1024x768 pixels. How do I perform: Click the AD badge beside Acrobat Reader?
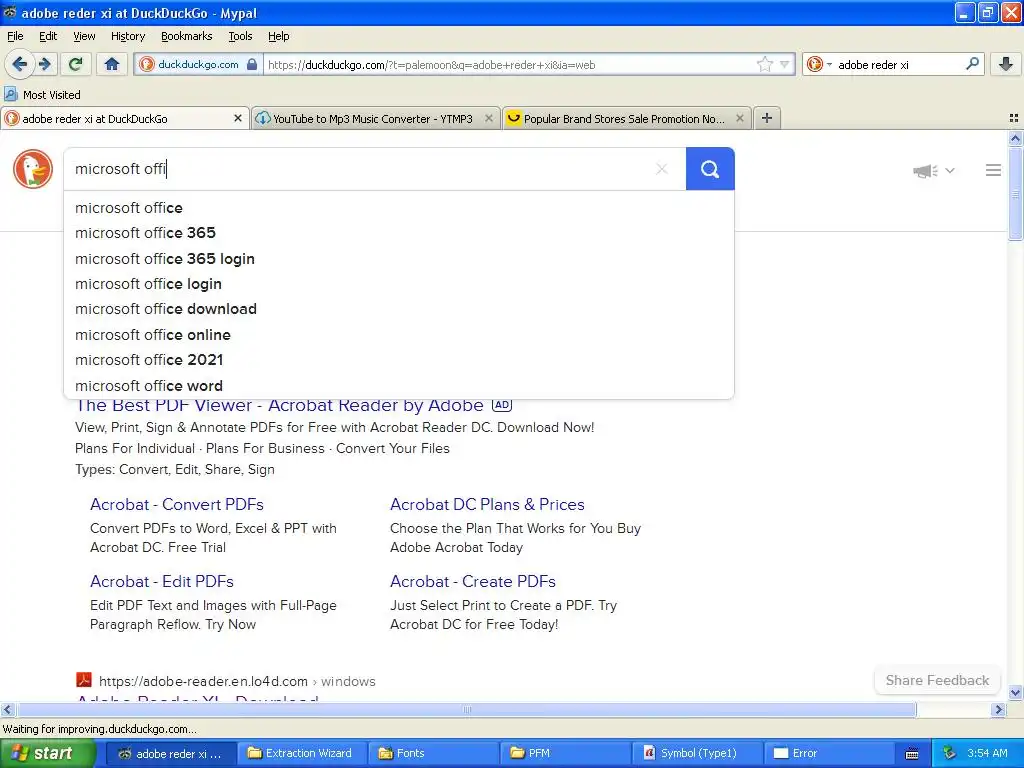pos(502,405)
